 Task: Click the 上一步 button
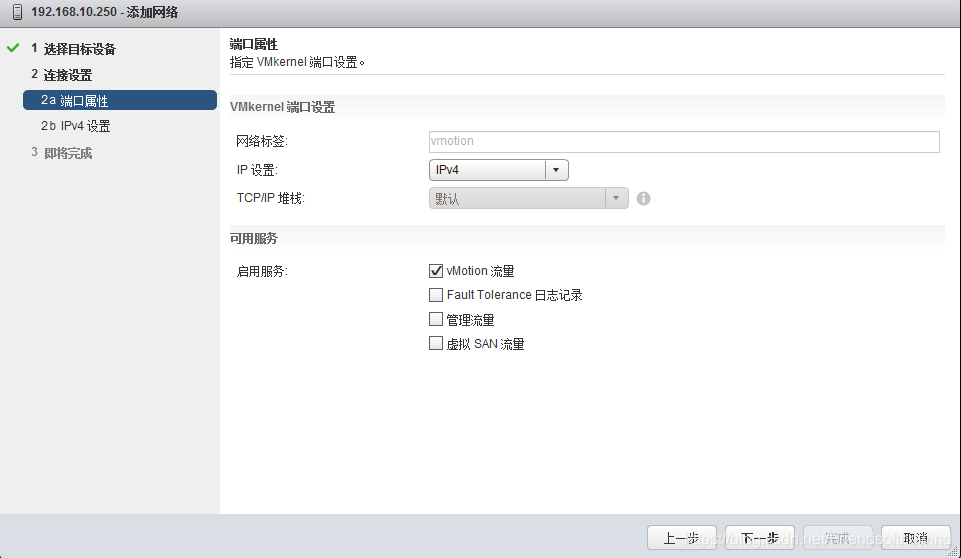tap(682, 538)
